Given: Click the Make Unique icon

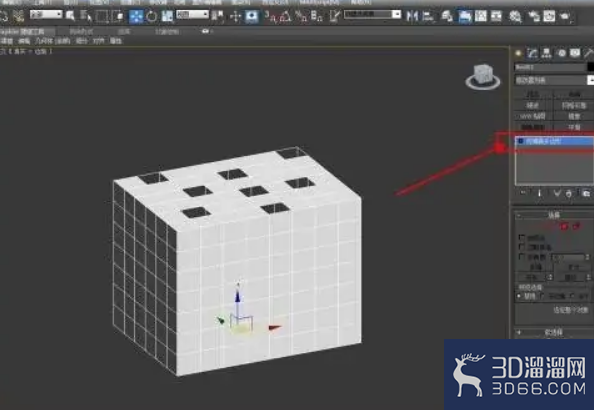Looking at the screenshot, I should click(556, 193).
